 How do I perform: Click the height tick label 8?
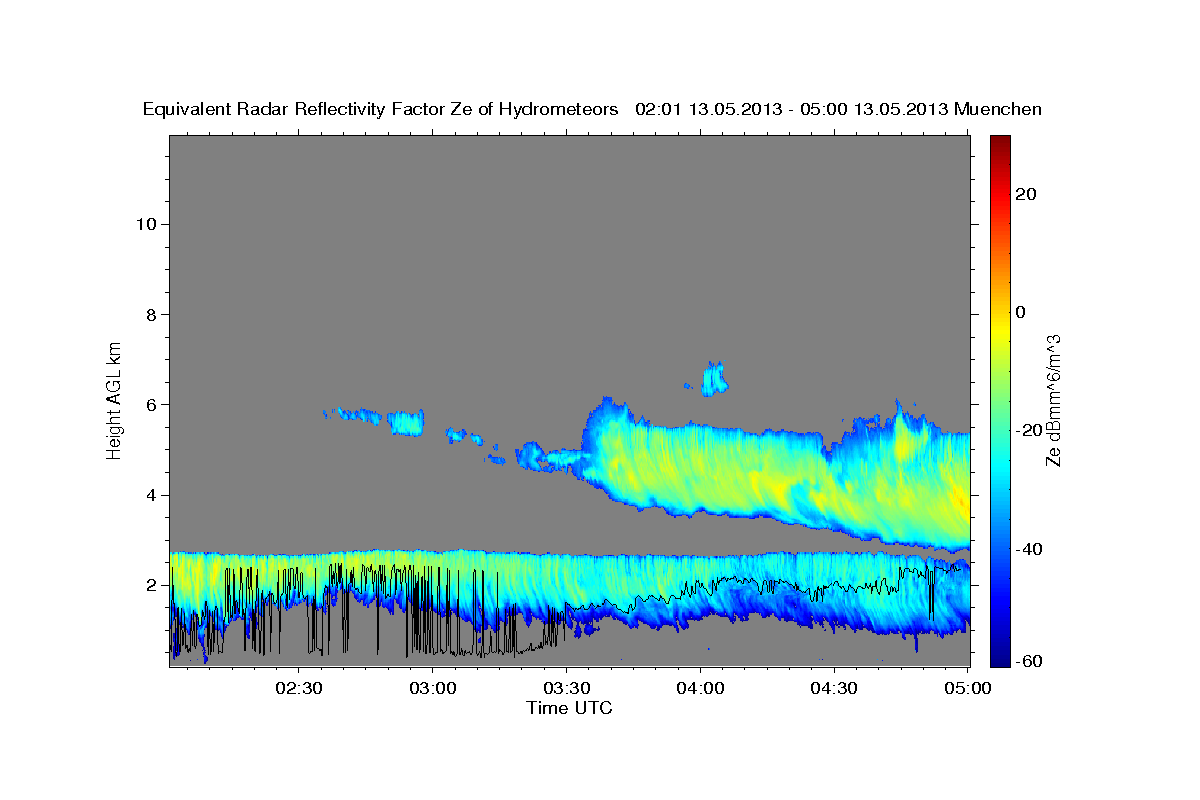[x=152, y=314]
